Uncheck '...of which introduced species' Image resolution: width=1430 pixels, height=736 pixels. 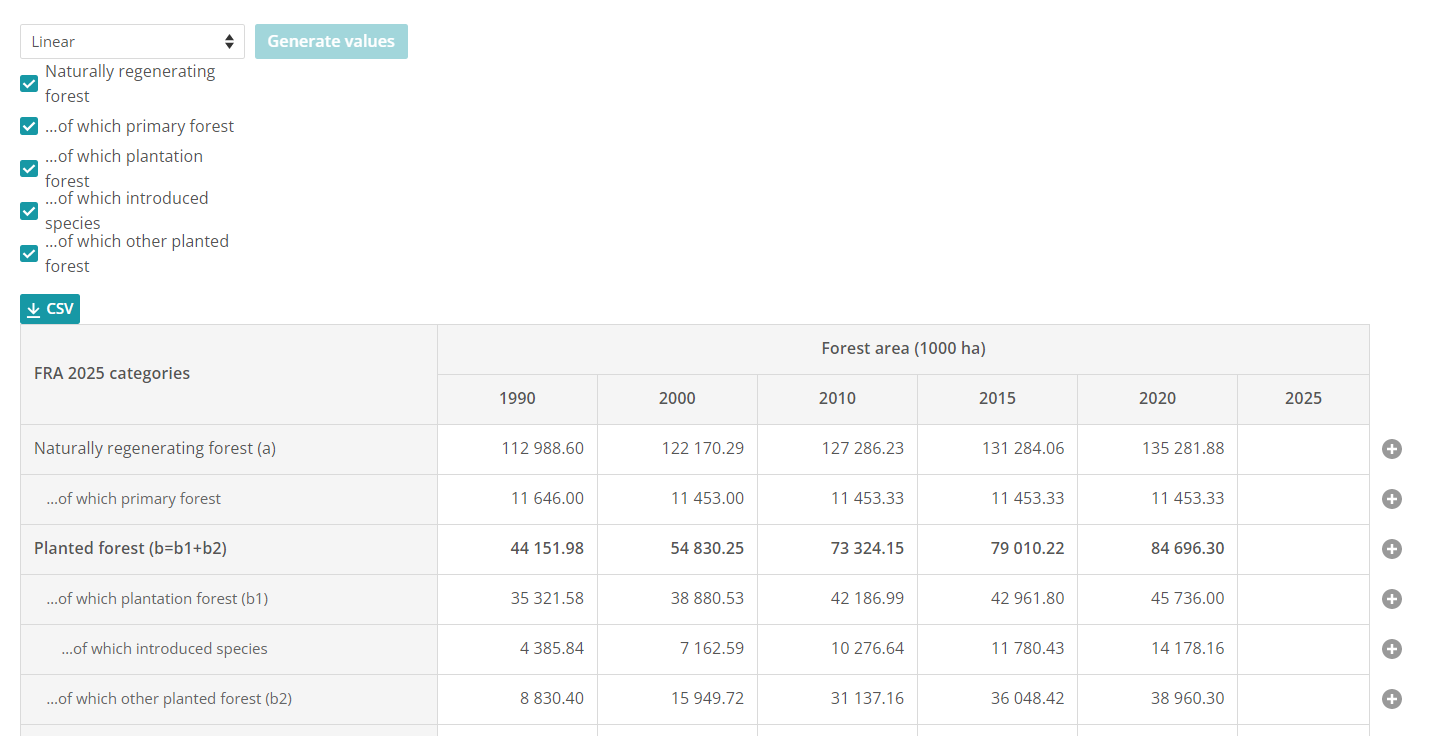[x=28, y=211]
